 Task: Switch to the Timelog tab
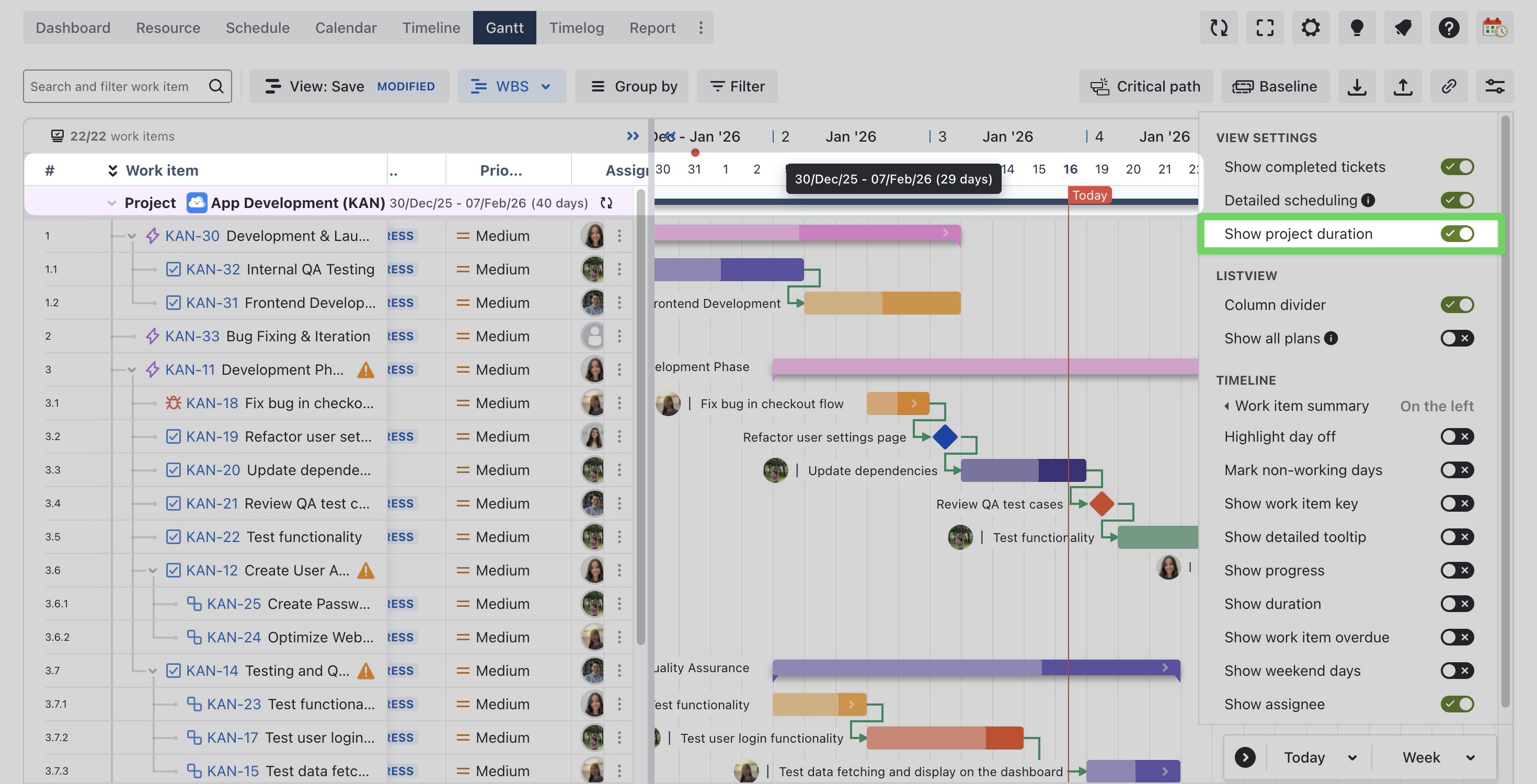[x=576, y=28]
